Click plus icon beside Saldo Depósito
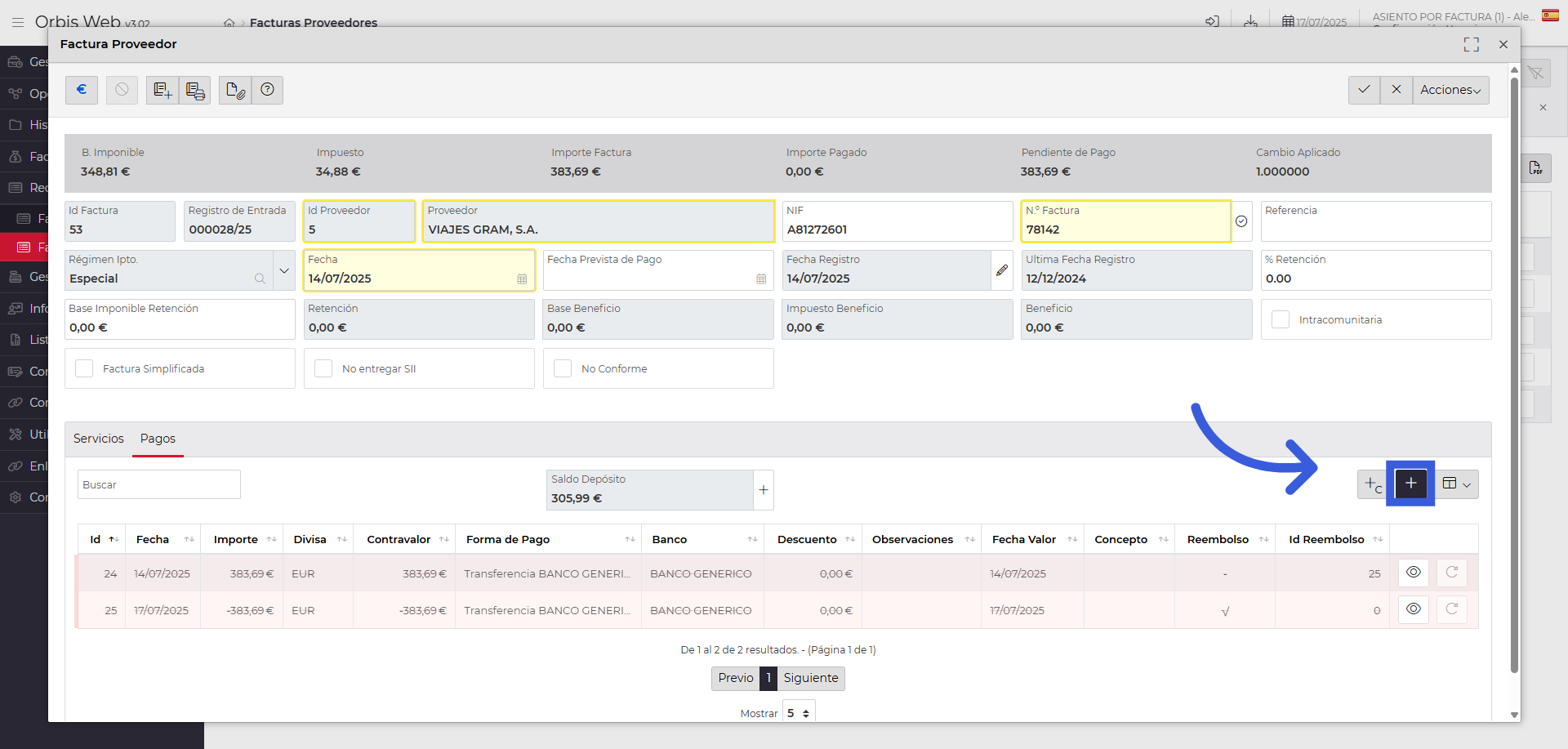The image size is (1568, 749). tap(763, 490)
